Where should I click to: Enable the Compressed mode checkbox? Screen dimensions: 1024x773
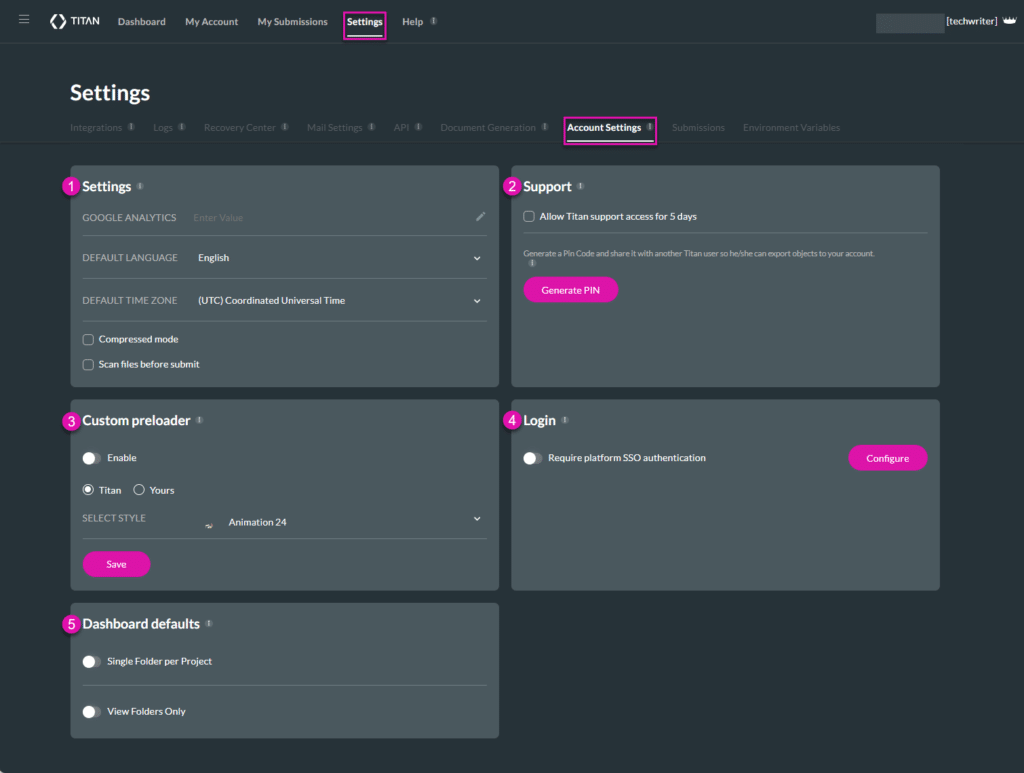(88, 339)
